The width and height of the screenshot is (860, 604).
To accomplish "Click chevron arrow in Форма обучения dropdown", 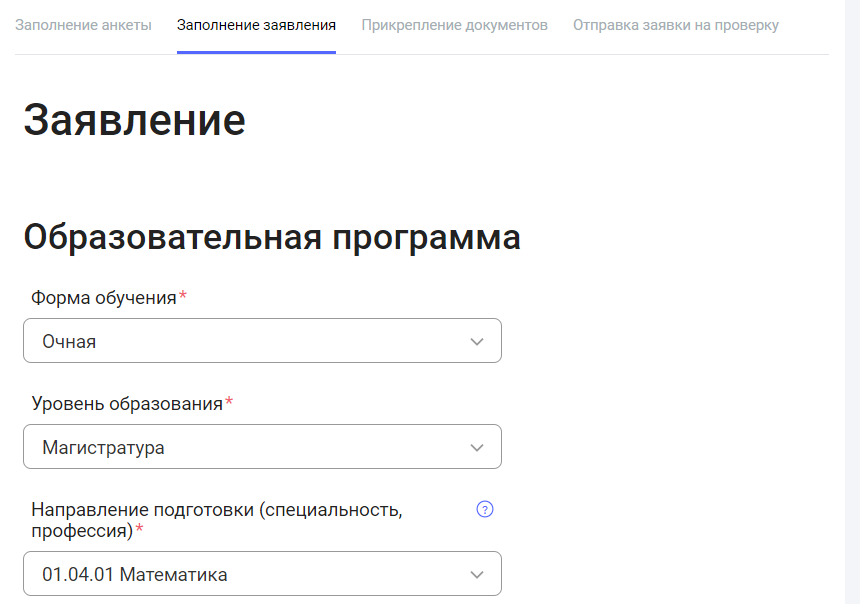I will point(477,342).
